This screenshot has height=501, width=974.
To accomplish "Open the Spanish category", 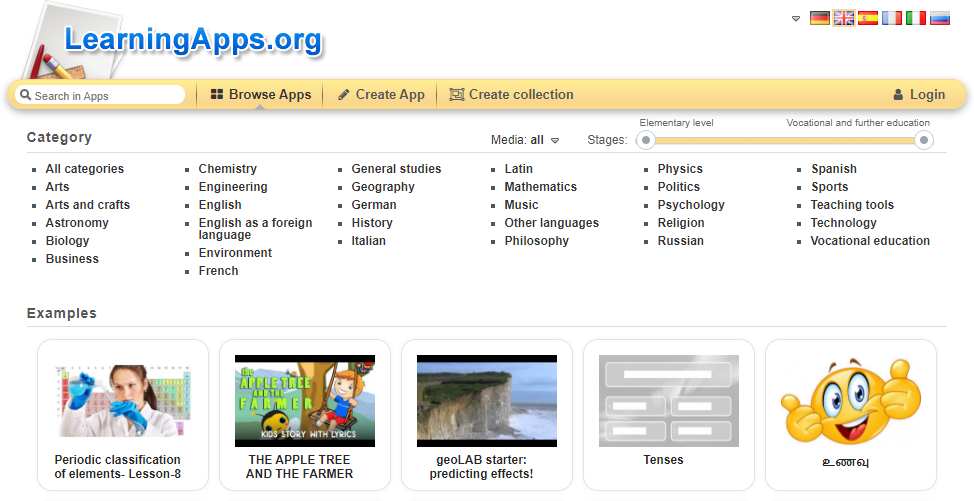I will coord(834,169).
